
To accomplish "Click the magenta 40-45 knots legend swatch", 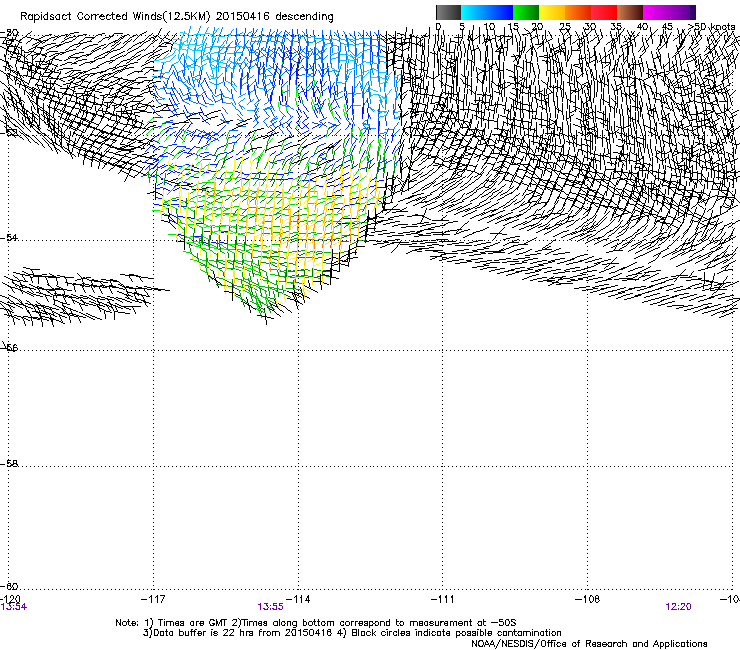I will pos(656,12).
